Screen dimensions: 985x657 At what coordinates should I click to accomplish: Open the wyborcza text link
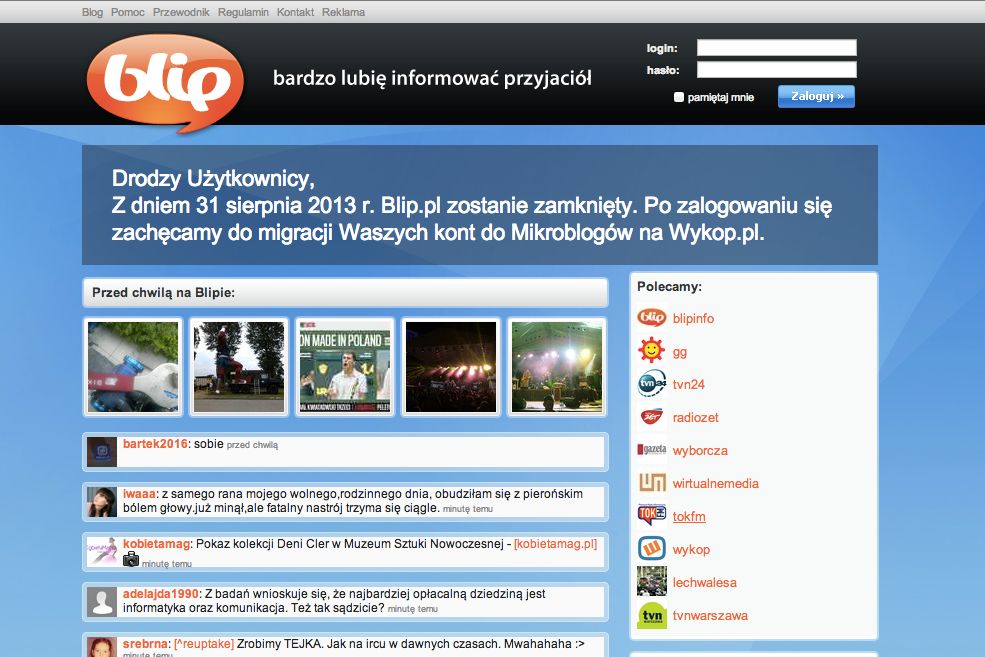[x=700, y=451]
